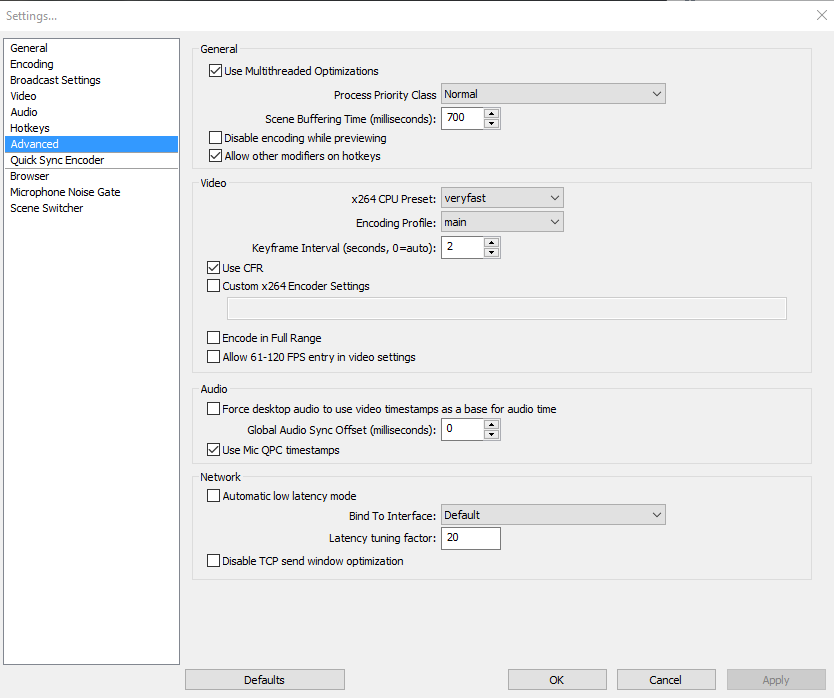The height and width of the screenshot is (698, 834).
Task: Decrease Scene Buffering Time with down arrow
Action: coord(492,123)
